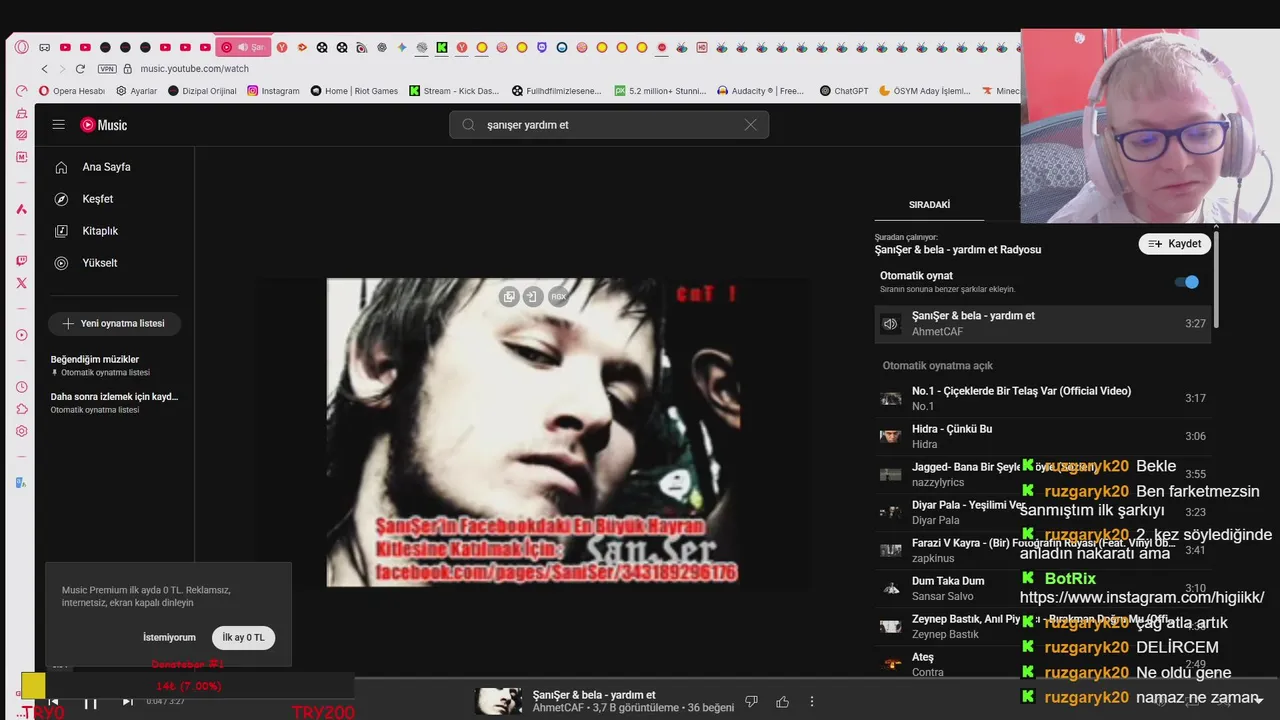Click the YouTube Music logo
Screen dimensions: 1280x720
pyautogui.click(x=104, y=125)
